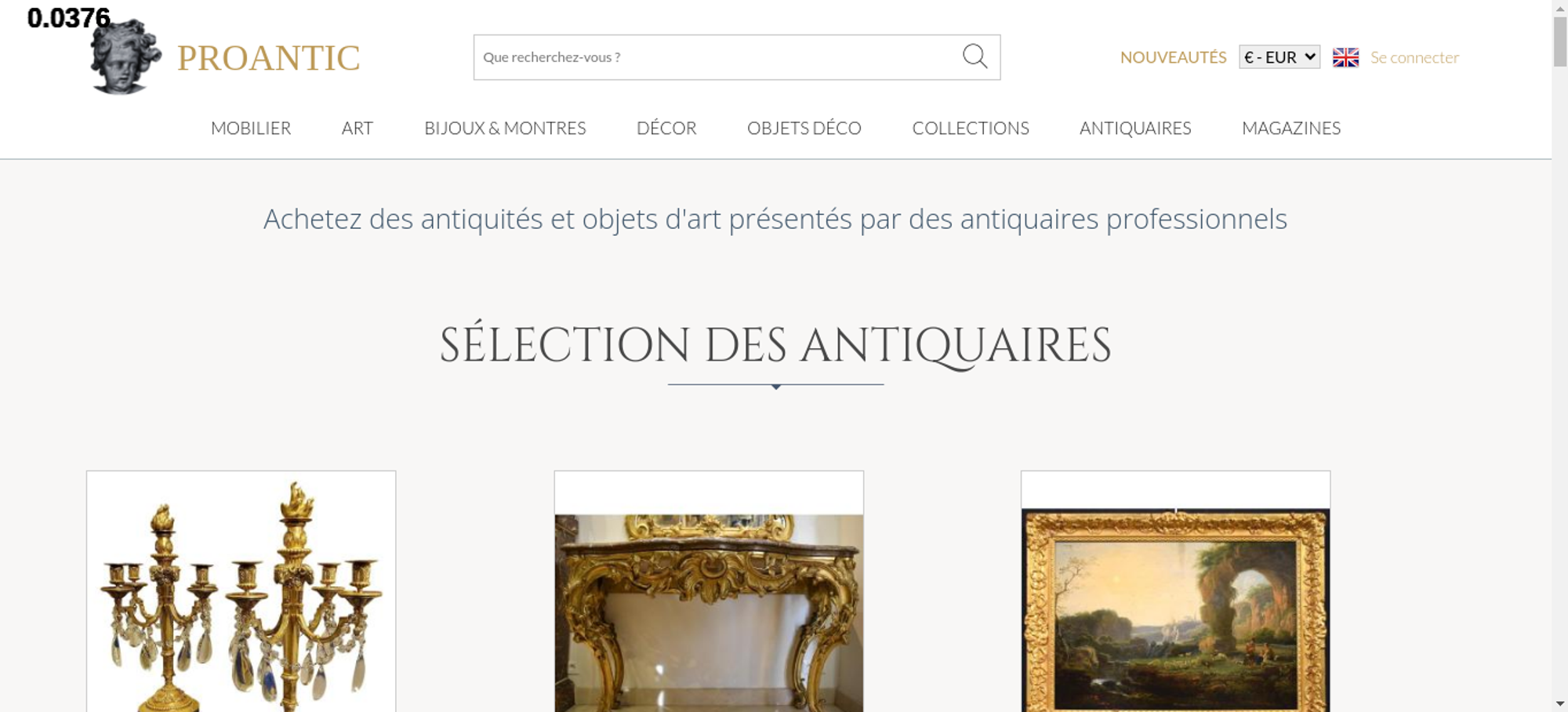The height and width of the screenshot is (712, 1568).
Task: Open the gilt candelabra pair thumbnail
Action: (x=241, y=591)
